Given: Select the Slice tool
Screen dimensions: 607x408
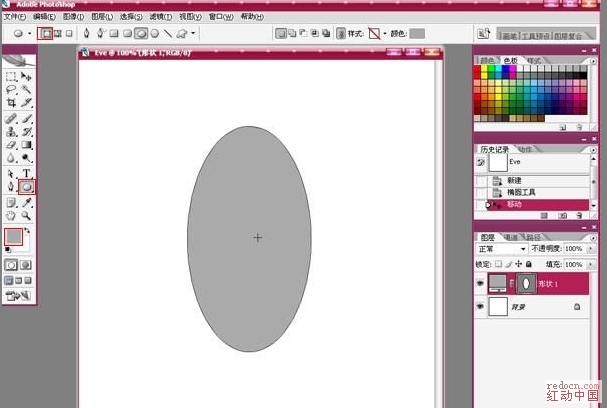Looking at the screenshot, I should coord(26,103).
